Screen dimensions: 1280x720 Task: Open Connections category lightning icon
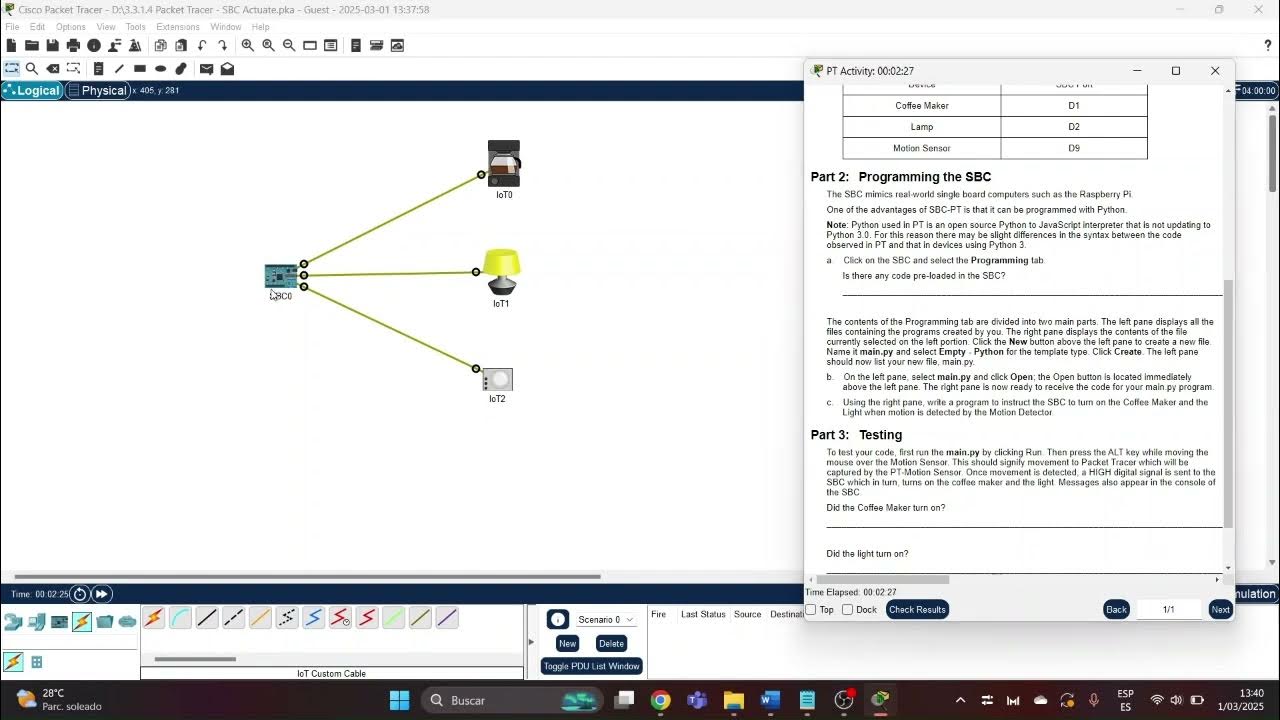(82, 622)
